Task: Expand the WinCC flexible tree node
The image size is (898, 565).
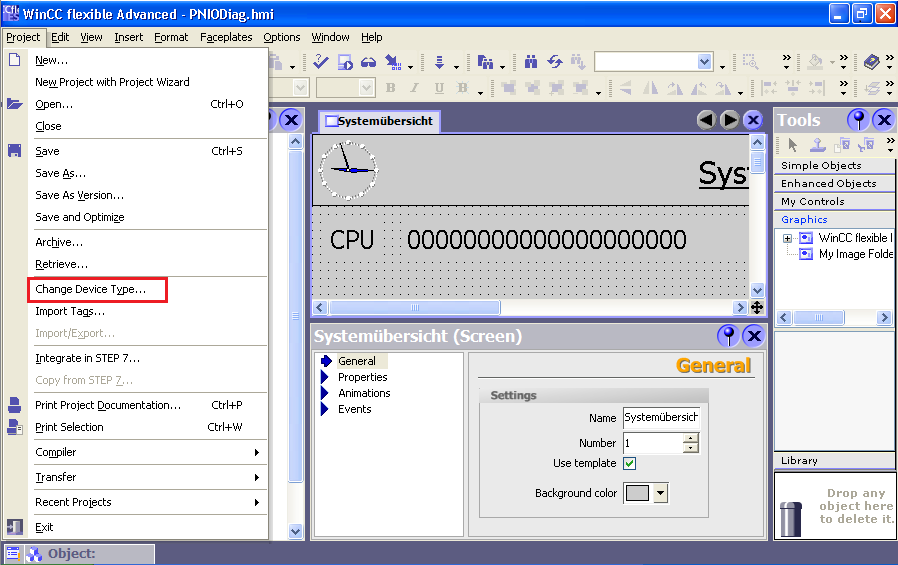Action: pyautogui.click(x=788, y=238)
